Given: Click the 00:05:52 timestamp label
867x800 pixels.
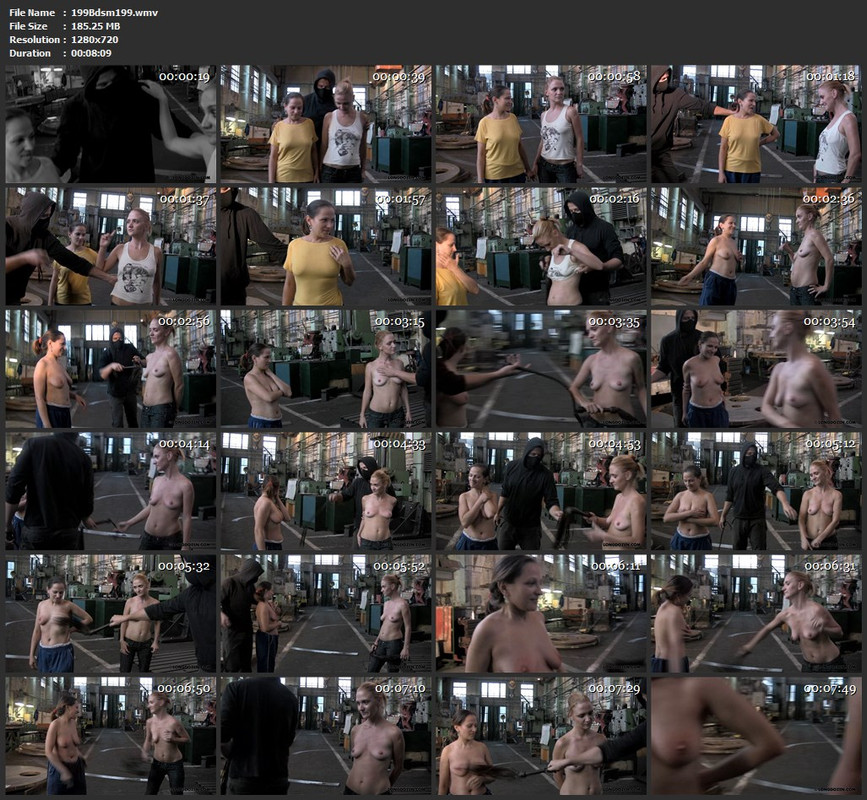Looking at the screenshot, I should point(399,566).
